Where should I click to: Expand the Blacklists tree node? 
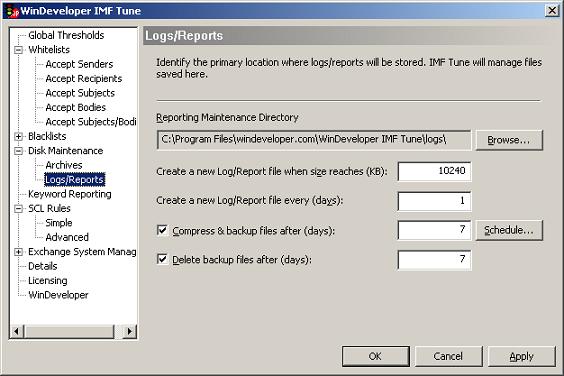pos(18,136)
